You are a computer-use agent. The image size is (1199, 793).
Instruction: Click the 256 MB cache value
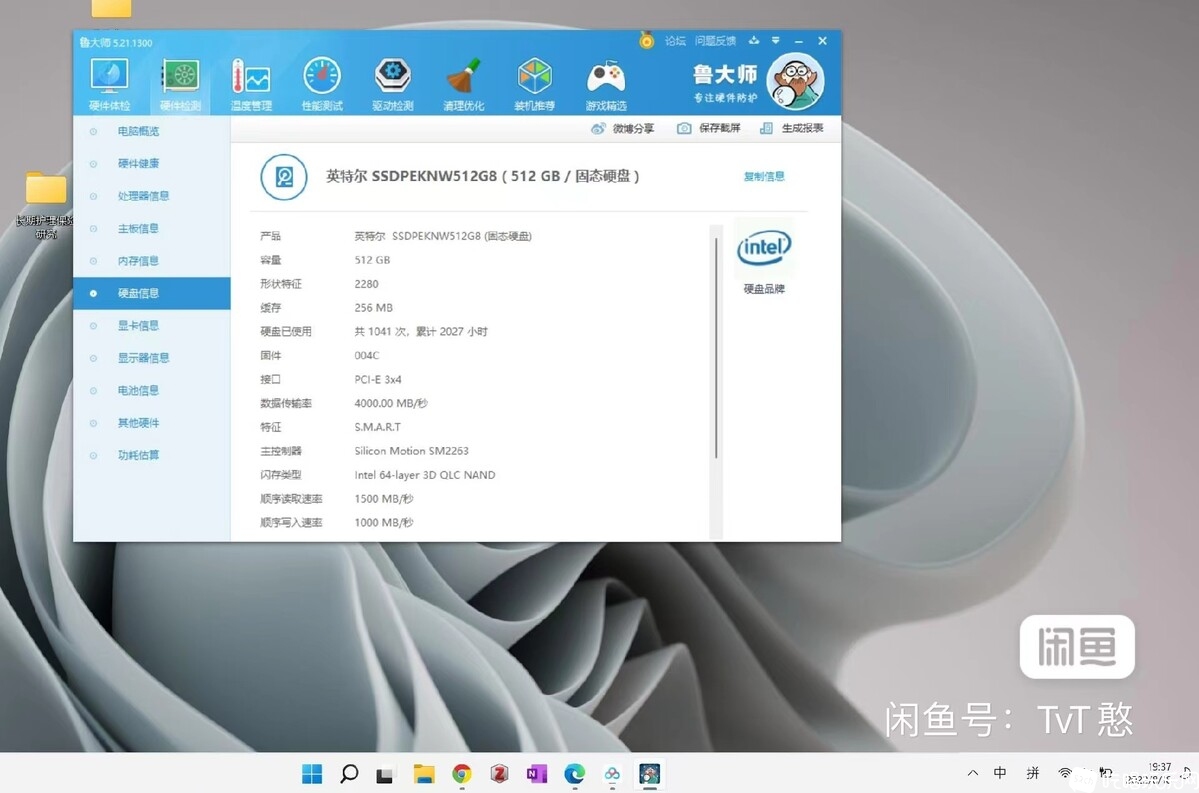click(373, 307)
